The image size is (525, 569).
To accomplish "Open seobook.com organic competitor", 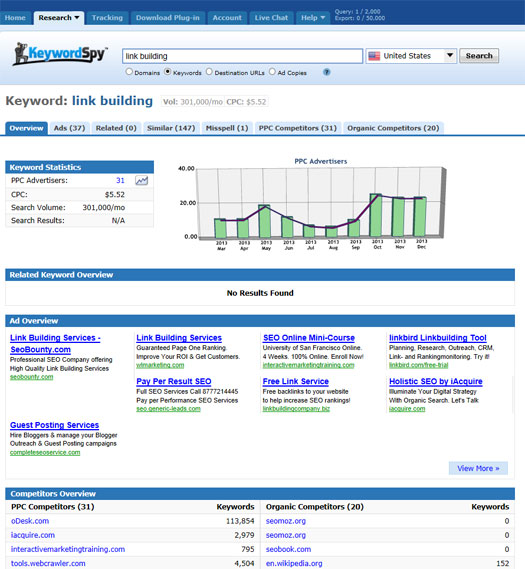I will pos(288,549).
